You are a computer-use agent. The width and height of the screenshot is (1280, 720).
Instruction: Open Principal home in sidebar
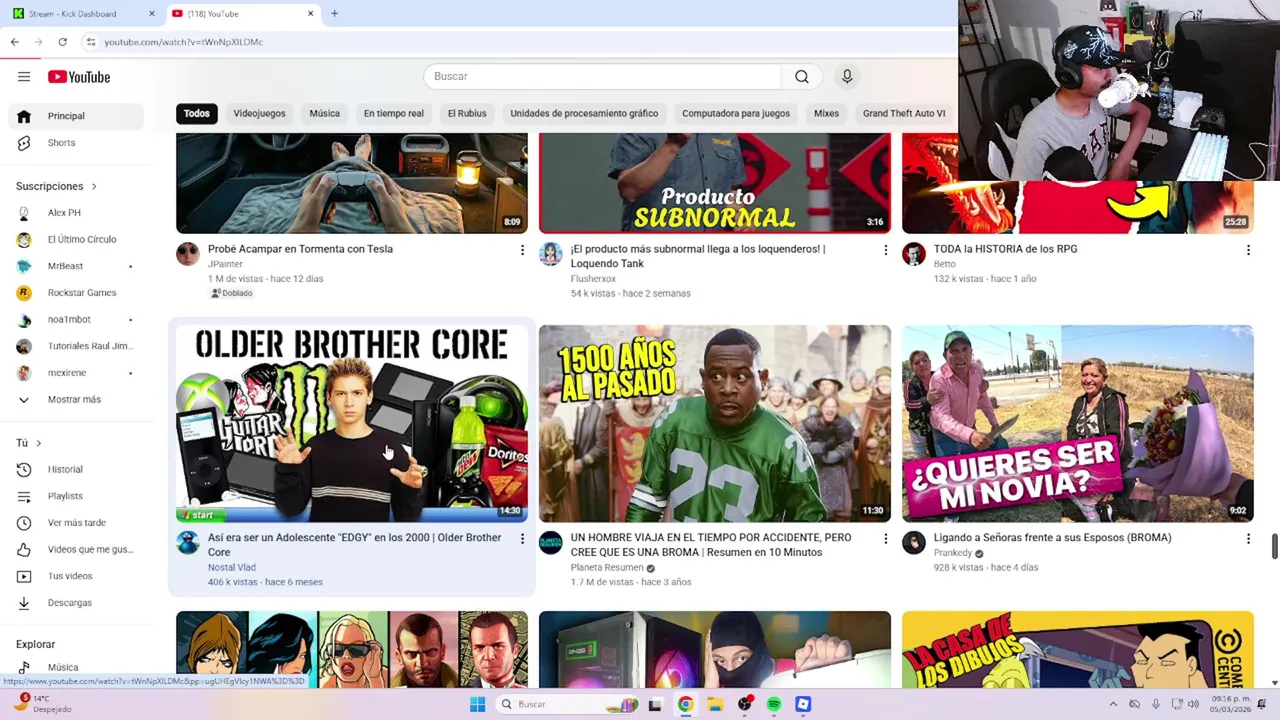[76, 116]
